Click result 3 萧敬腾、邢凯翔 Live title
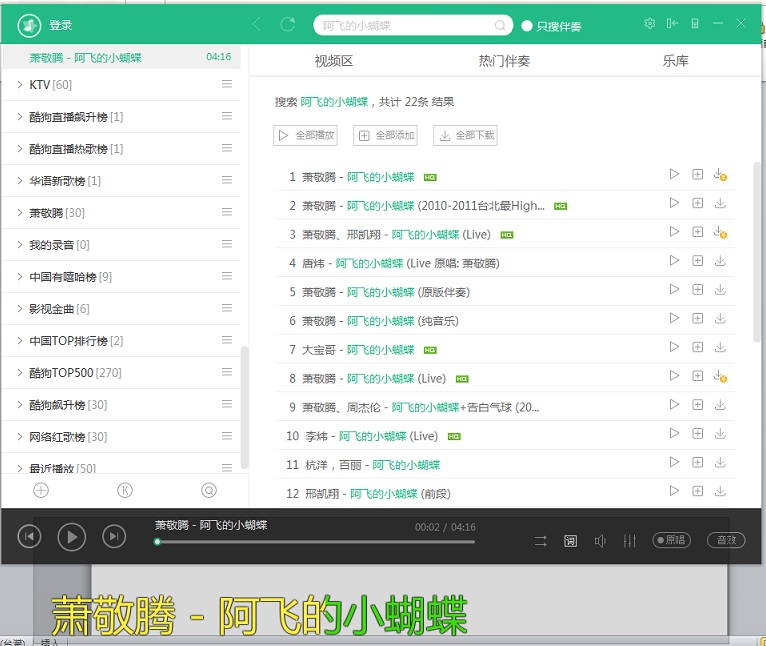 pos(396,235)
